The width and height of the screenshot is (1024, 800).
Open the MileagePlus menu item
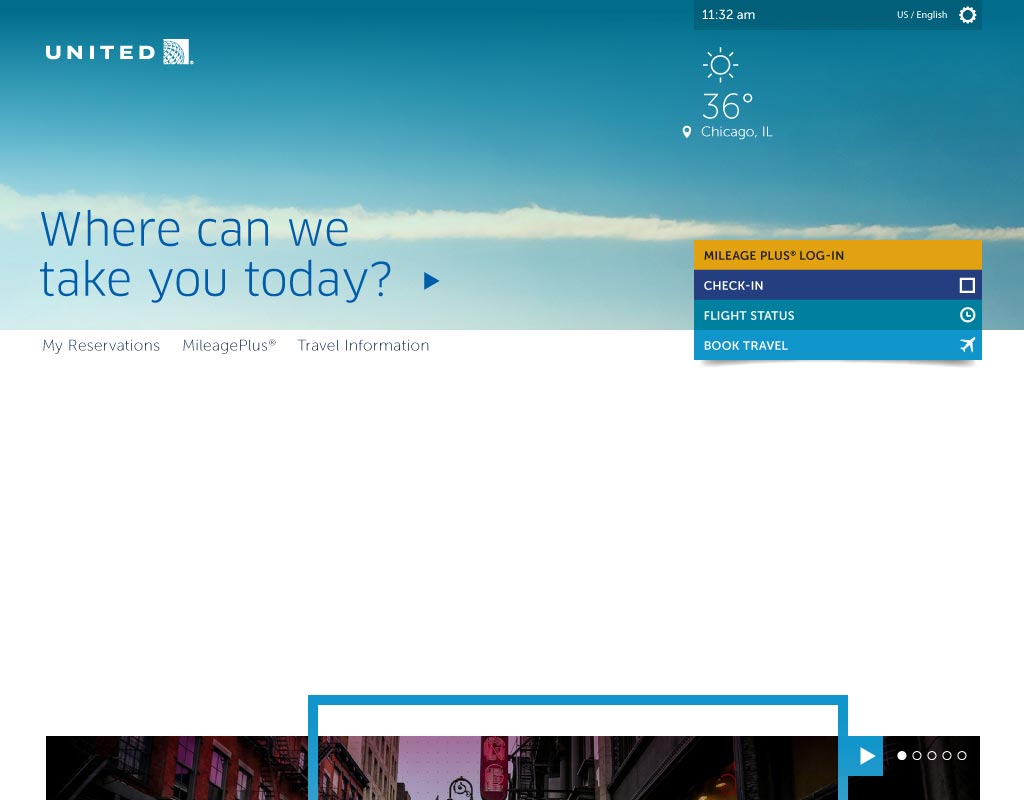click(228, 345)
